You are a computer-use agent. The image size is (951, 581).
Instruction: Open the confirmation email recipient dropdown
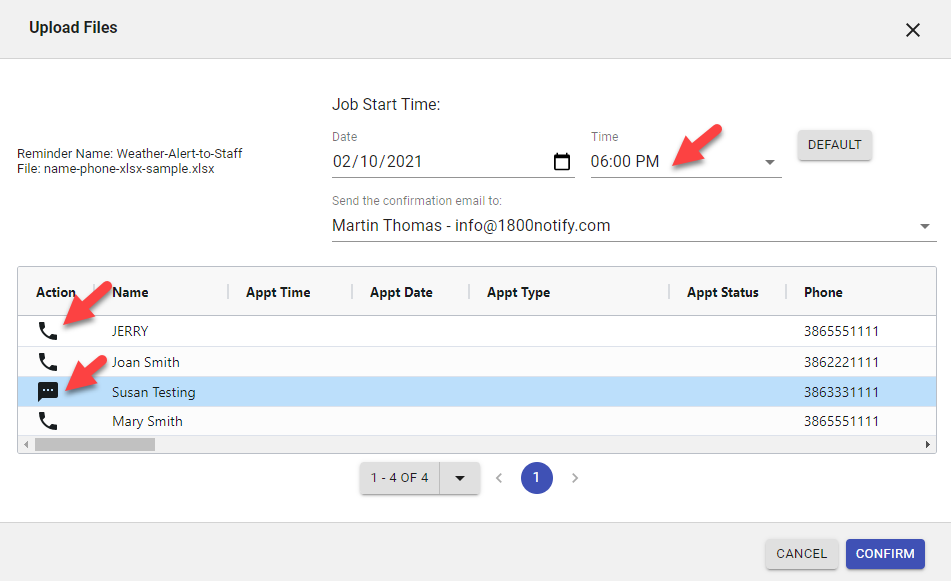[924, 226]
